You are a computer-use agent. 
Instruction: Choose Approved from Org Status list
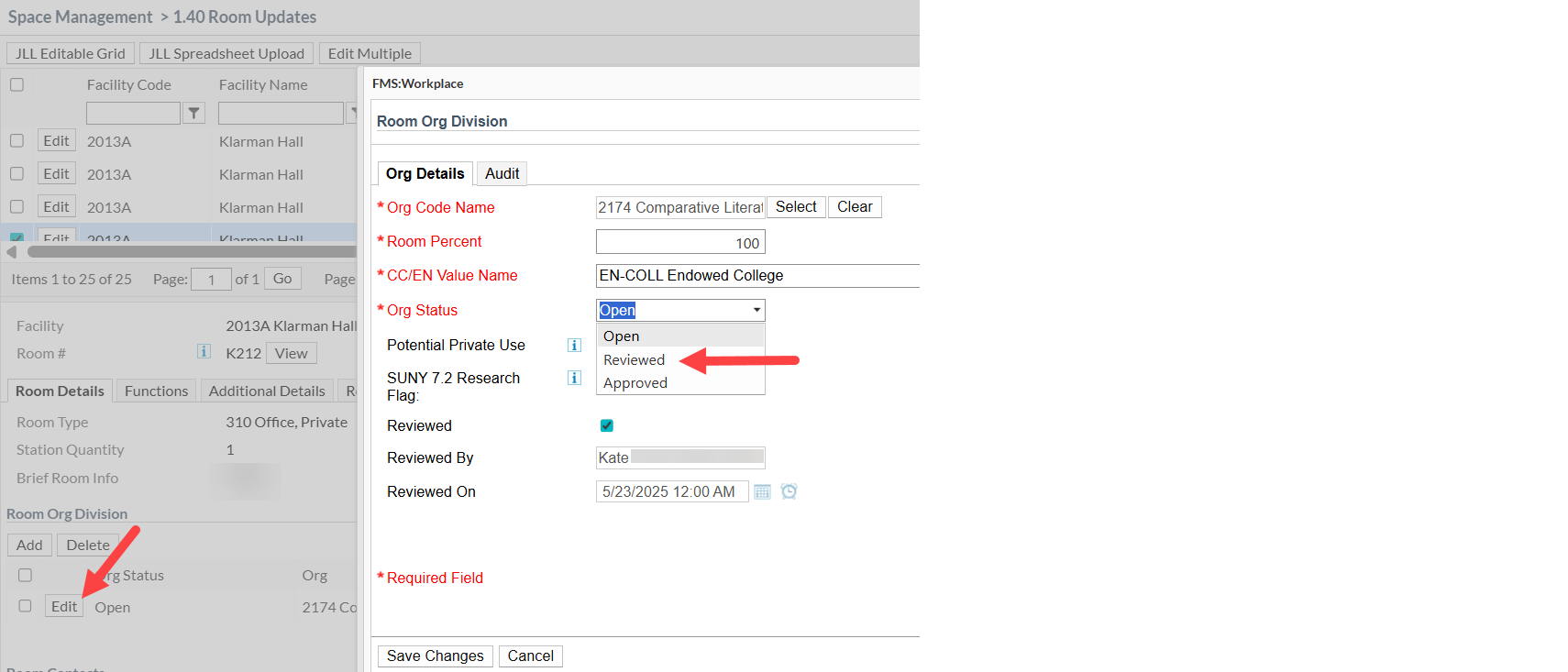[635, 383]
